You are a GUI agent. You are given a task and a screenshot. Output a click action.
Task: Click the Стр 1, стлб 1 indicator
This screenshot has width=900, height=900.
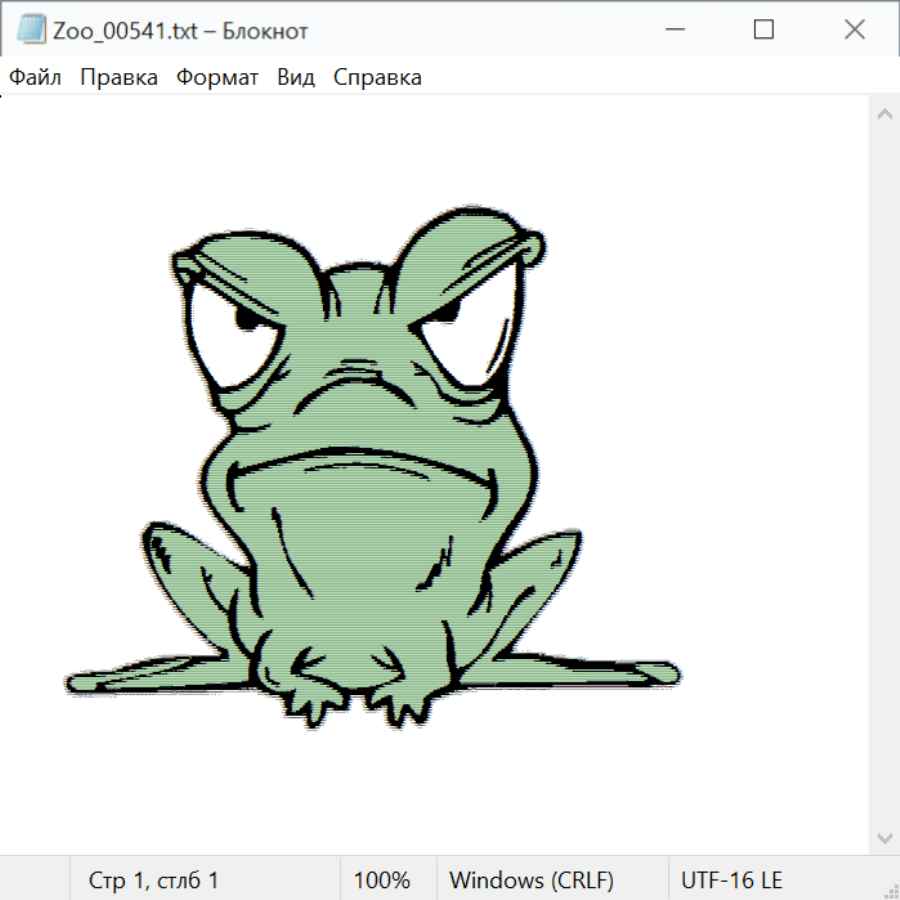click(153, 881)
